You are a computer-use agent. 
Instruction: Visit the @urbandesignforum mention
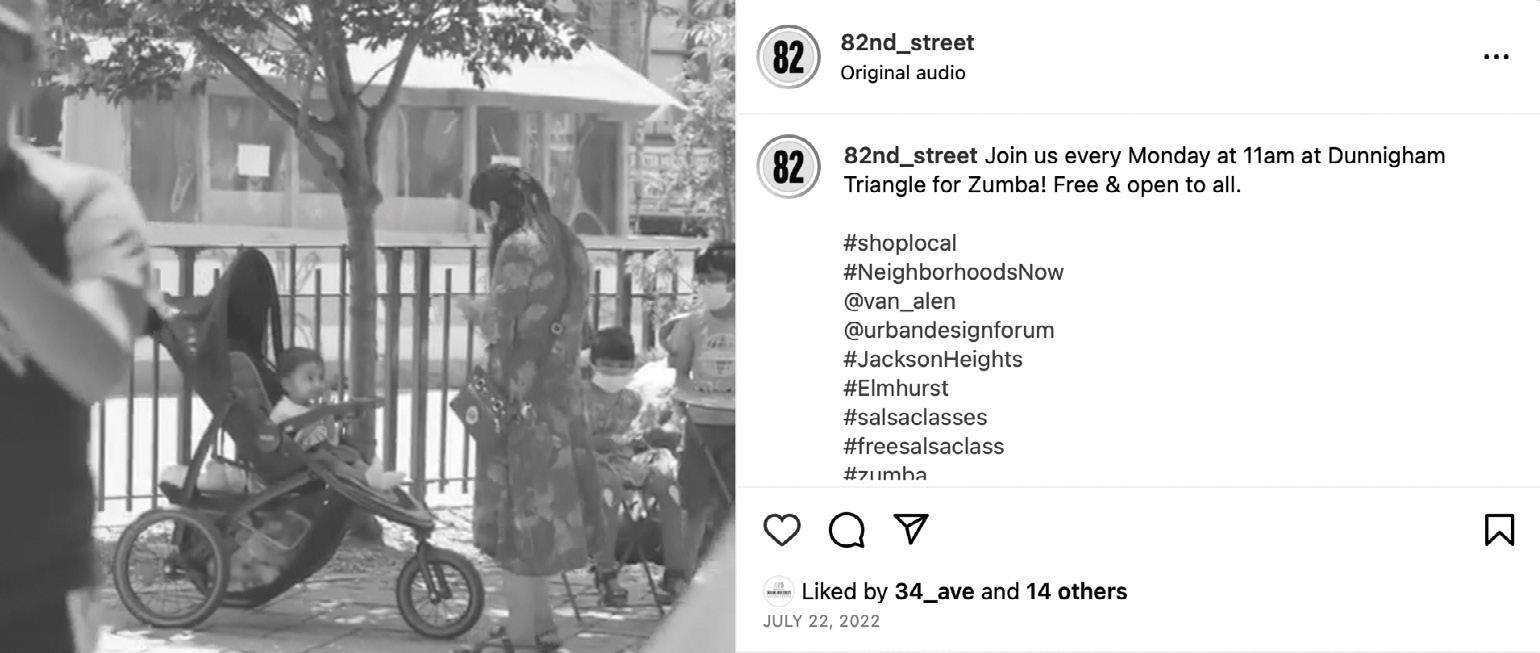(x=949, y=330)
